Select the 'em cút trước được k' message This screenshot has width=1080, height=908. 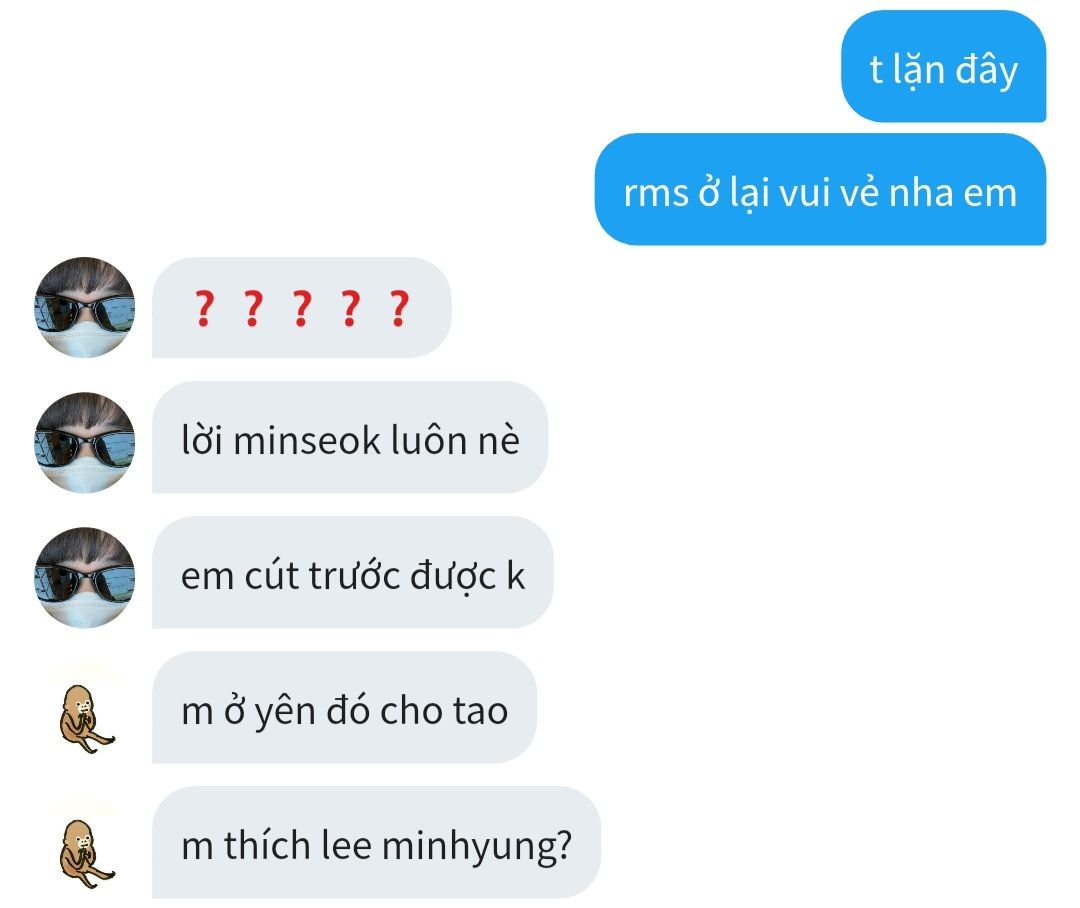coord(353,572)
